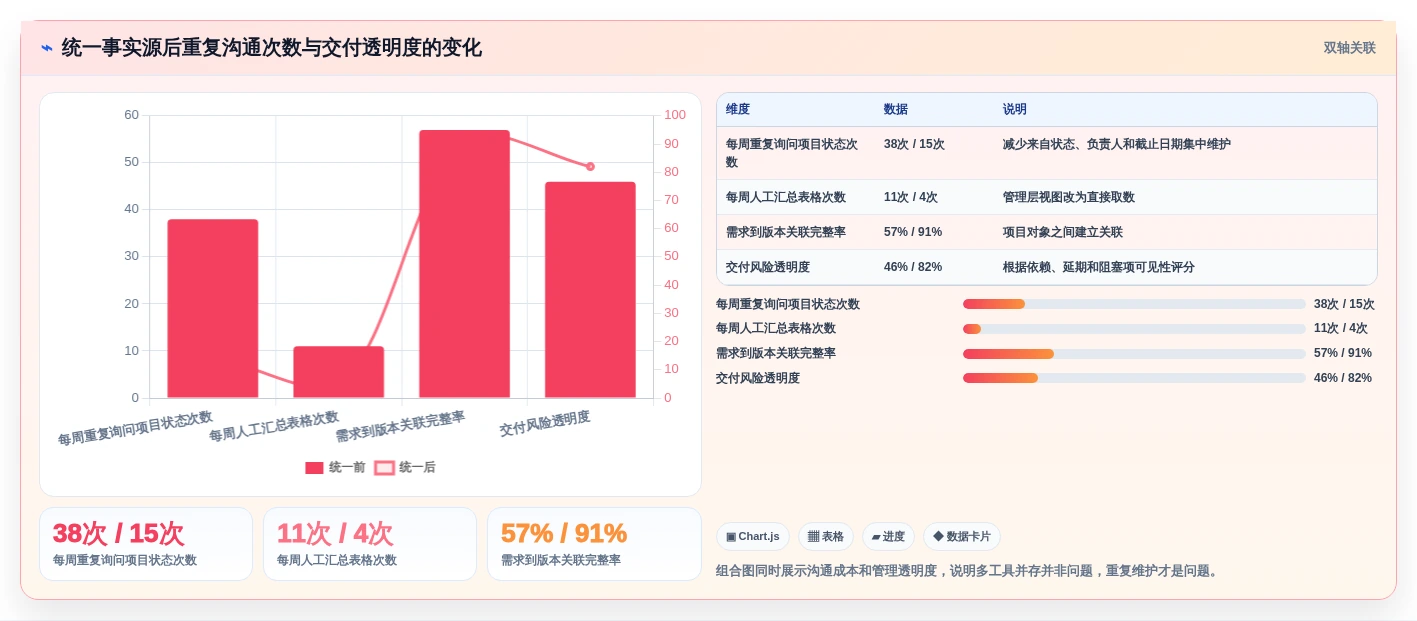
Task: Click progress bar for 每周重复询问项目状态次数
Action: click(1134, 304)
